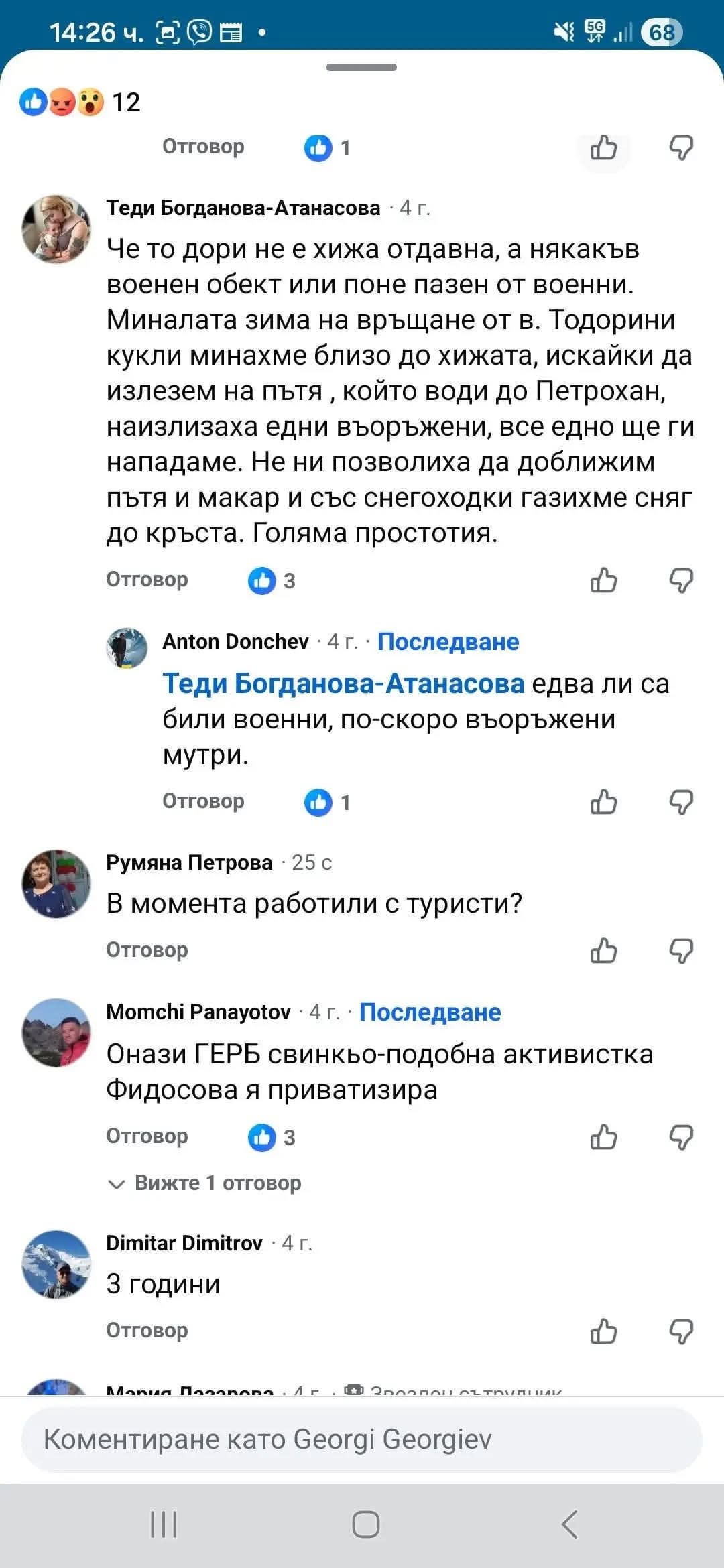The image size is (724, 1568).
Task: Dislike Momchi Panayotov's comment
Action: (681, 1137)
